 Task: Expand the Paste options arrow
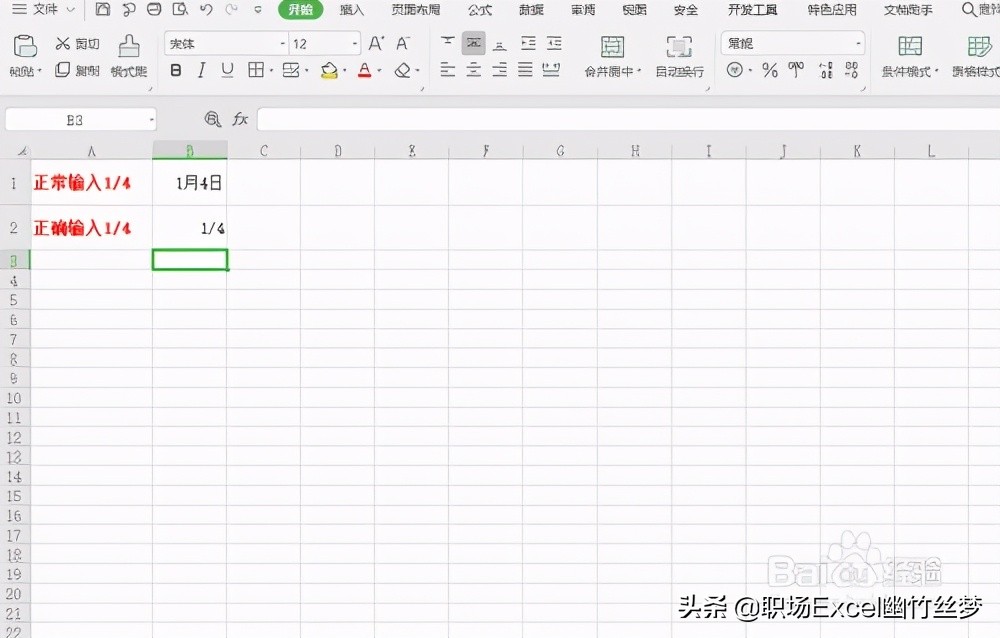tap(40, 71)
